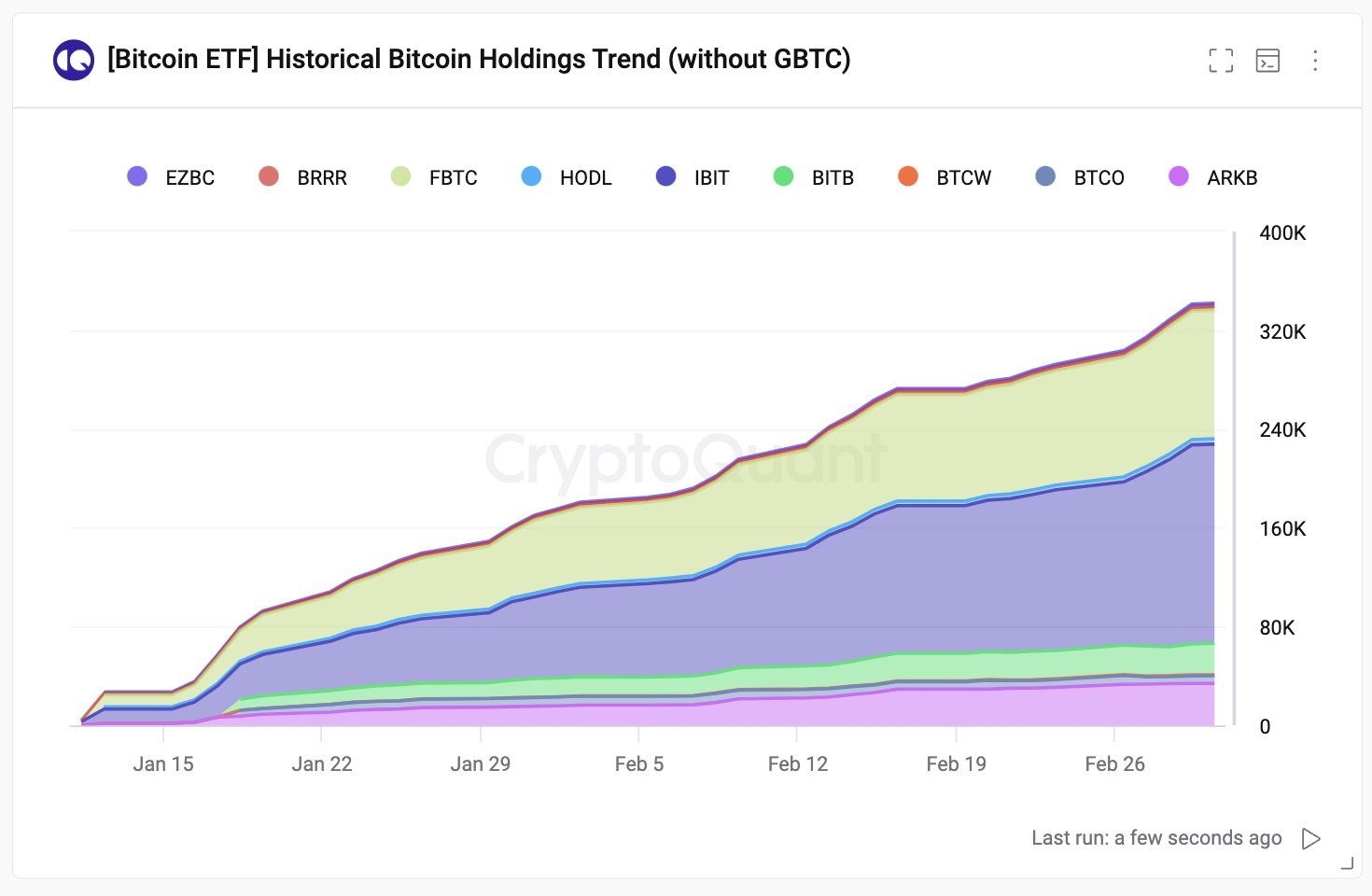This screenshot has width=1372, height=896.
Task: Click Feb 12 on the date axis
Action: pos(797,764)
